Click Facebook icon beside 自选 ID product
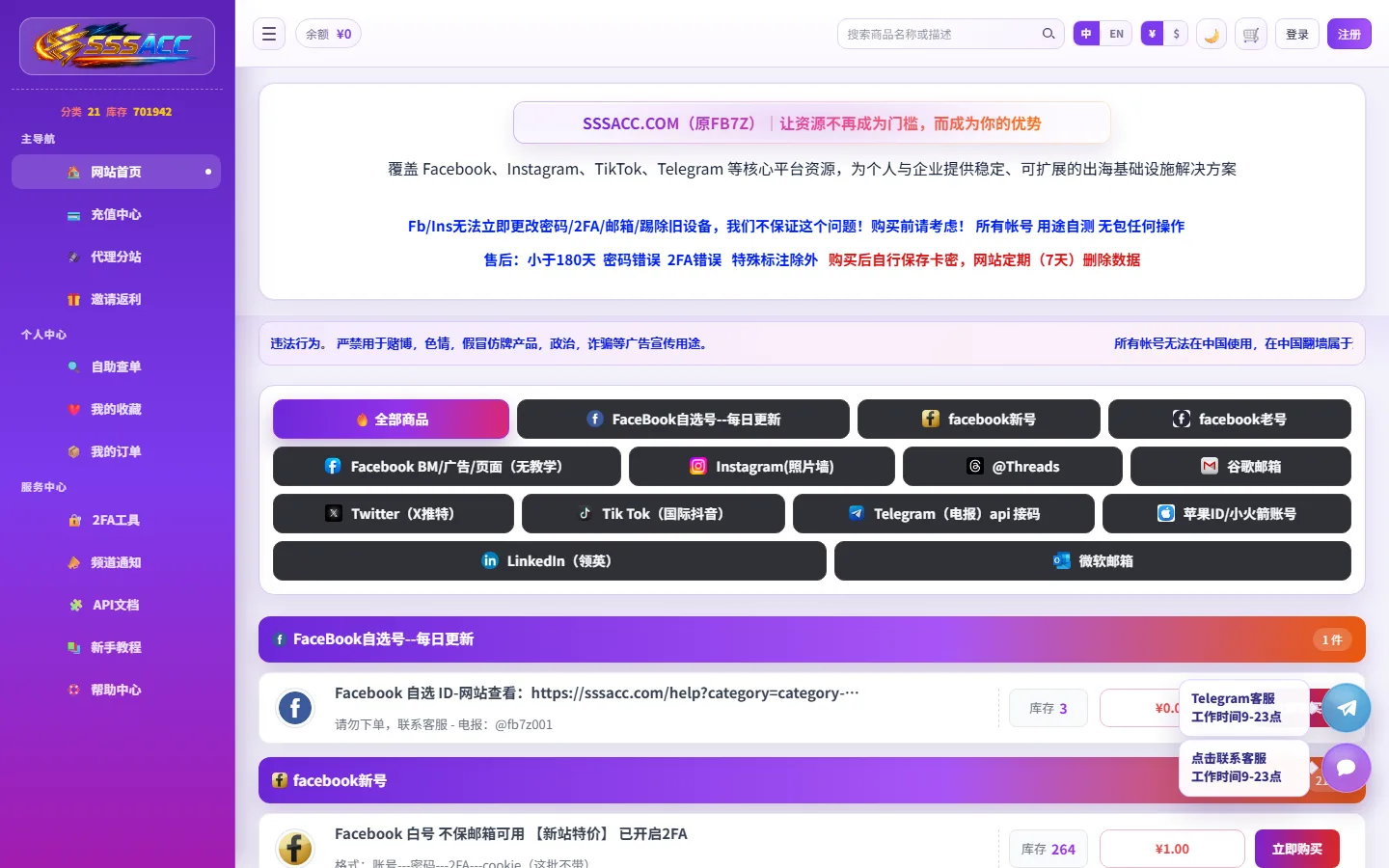This screenshot has width=1389, height=868. point(295,708)
